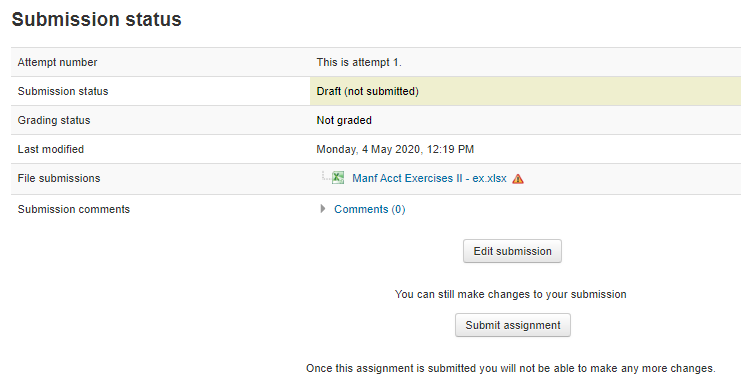Viewport: 741px width, 388px height.
Task: Click the Excel file icon beside the submission
Action: tap(338, 178)
